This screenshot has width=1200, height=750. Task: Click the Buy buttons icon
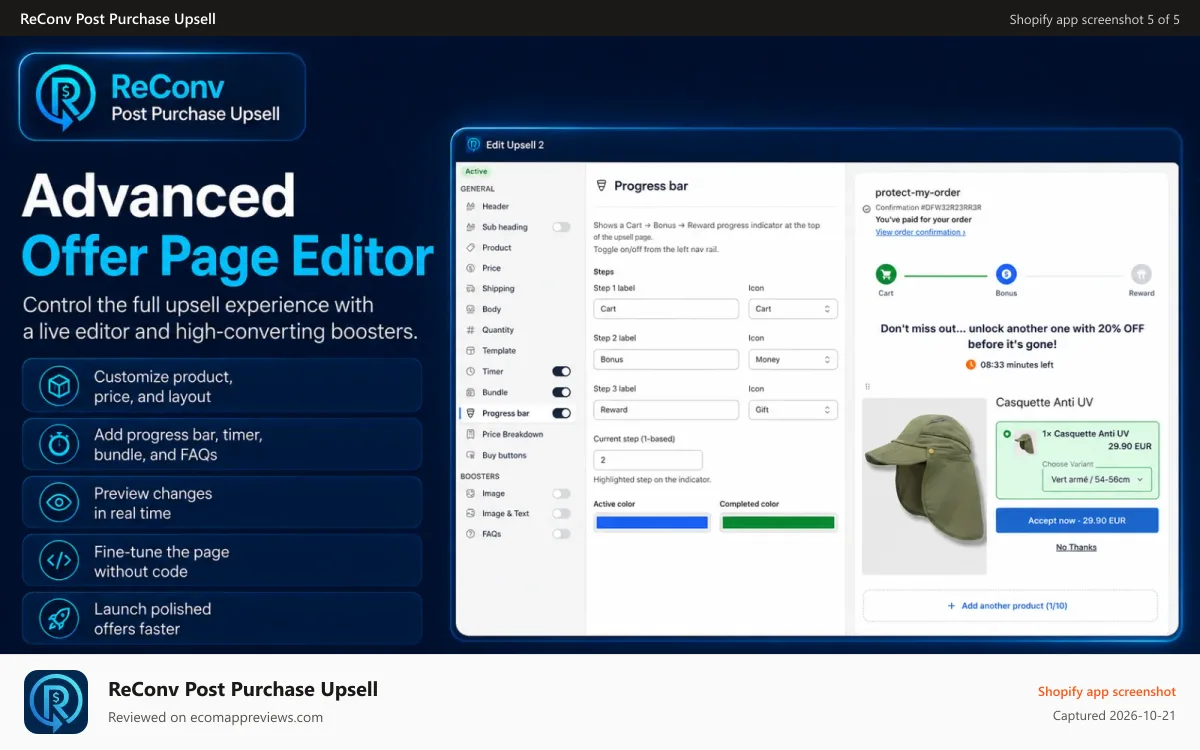[470, 455]
